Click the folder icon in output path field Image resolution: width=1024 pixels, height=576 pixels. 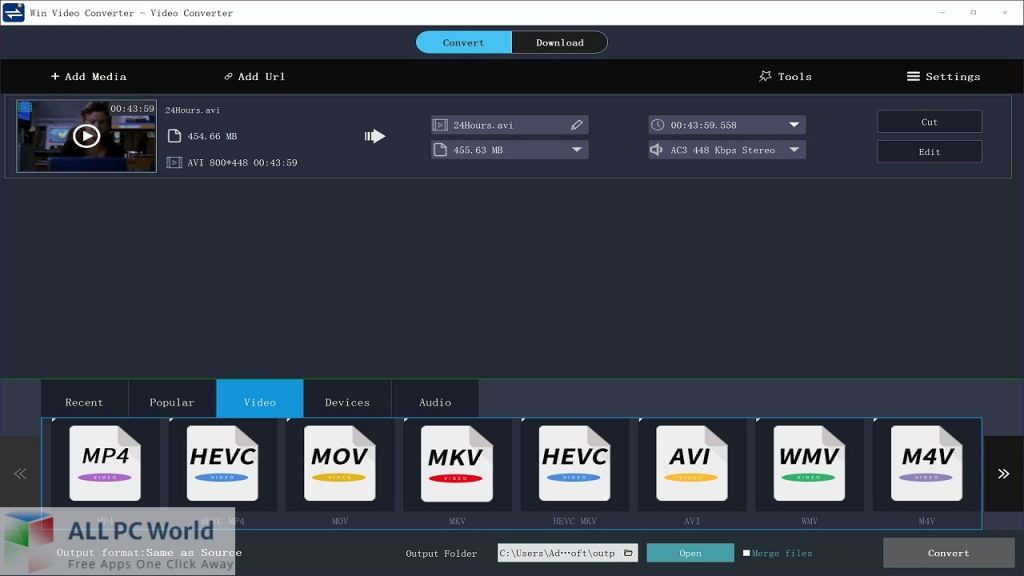coord(628,553)
